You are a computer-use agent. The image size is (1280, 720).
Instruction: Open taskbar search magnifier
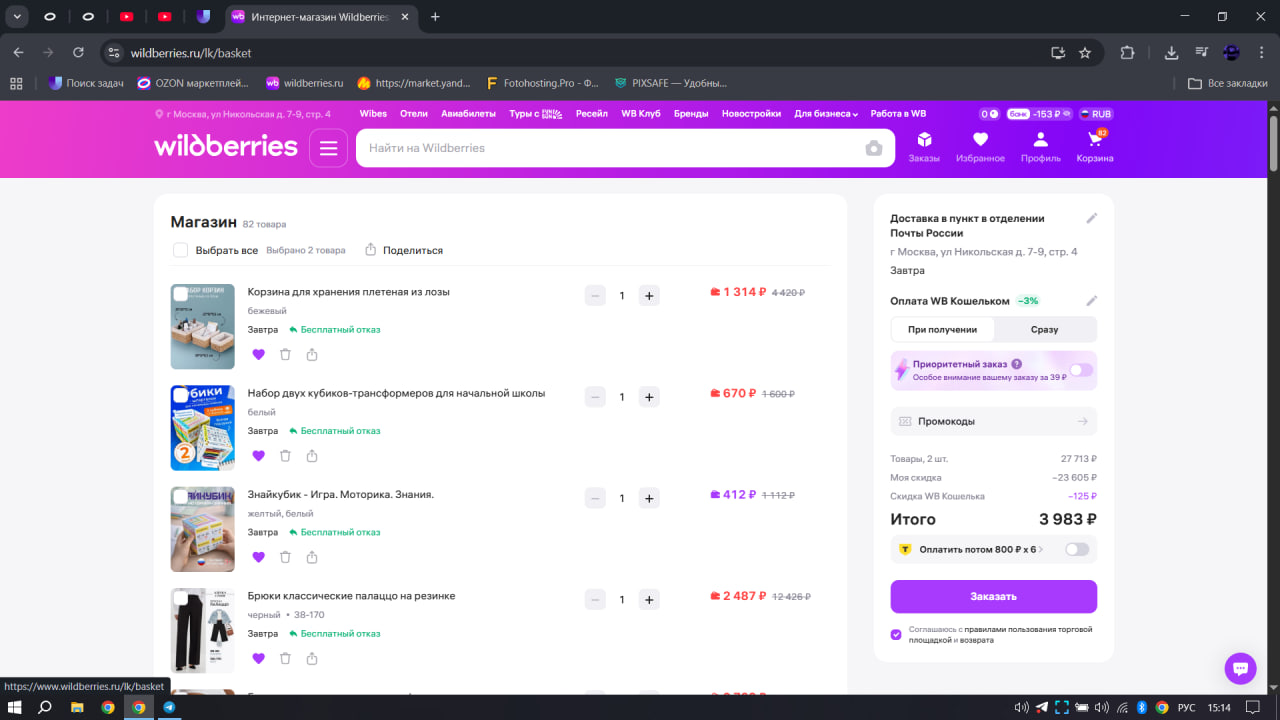[45, 707]
